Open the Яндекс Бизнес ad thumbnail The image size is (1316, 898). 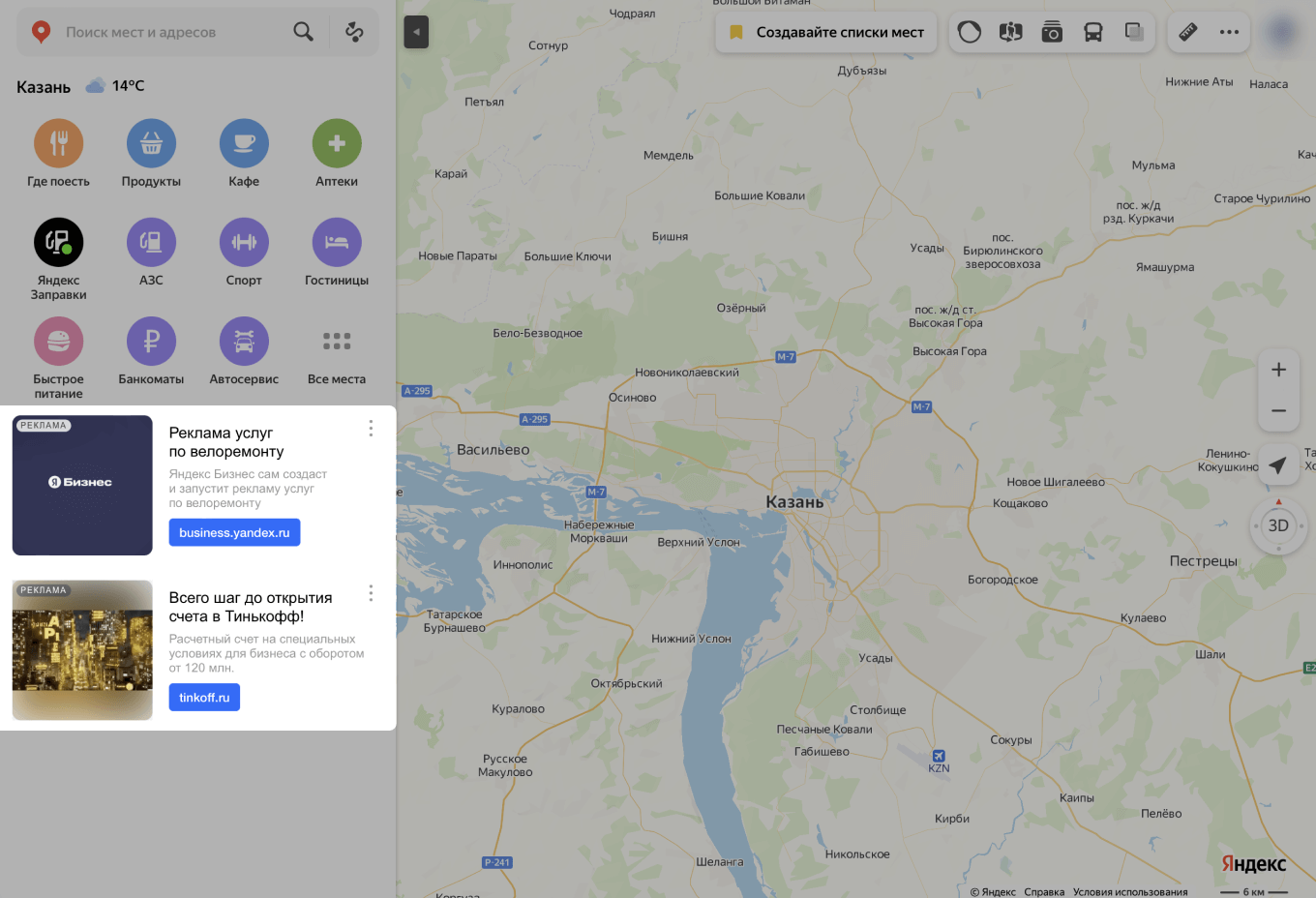pyautogui.click(x=82, y=485)
